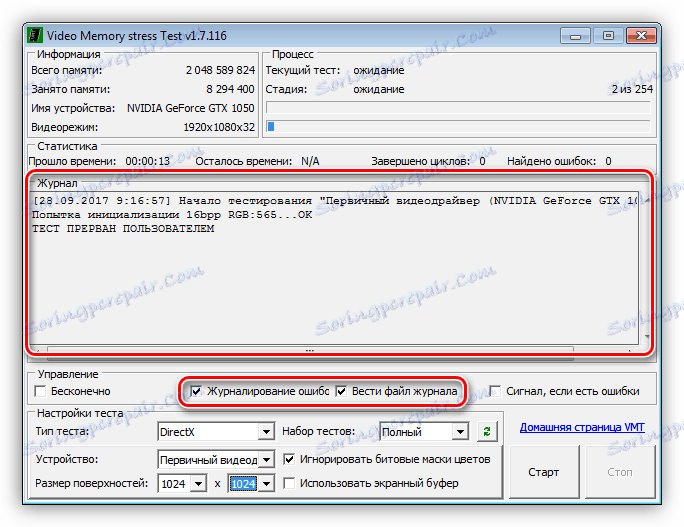Click the video mode value 1920x1080x32
The image size is (684, 527).
click(x=219, y=127)
